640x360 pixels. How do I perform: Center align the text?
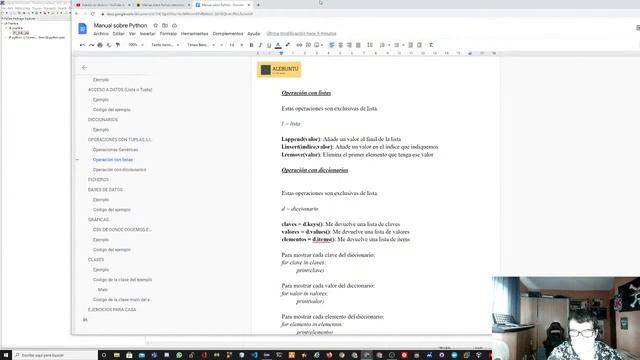click(x=340, y=45)
